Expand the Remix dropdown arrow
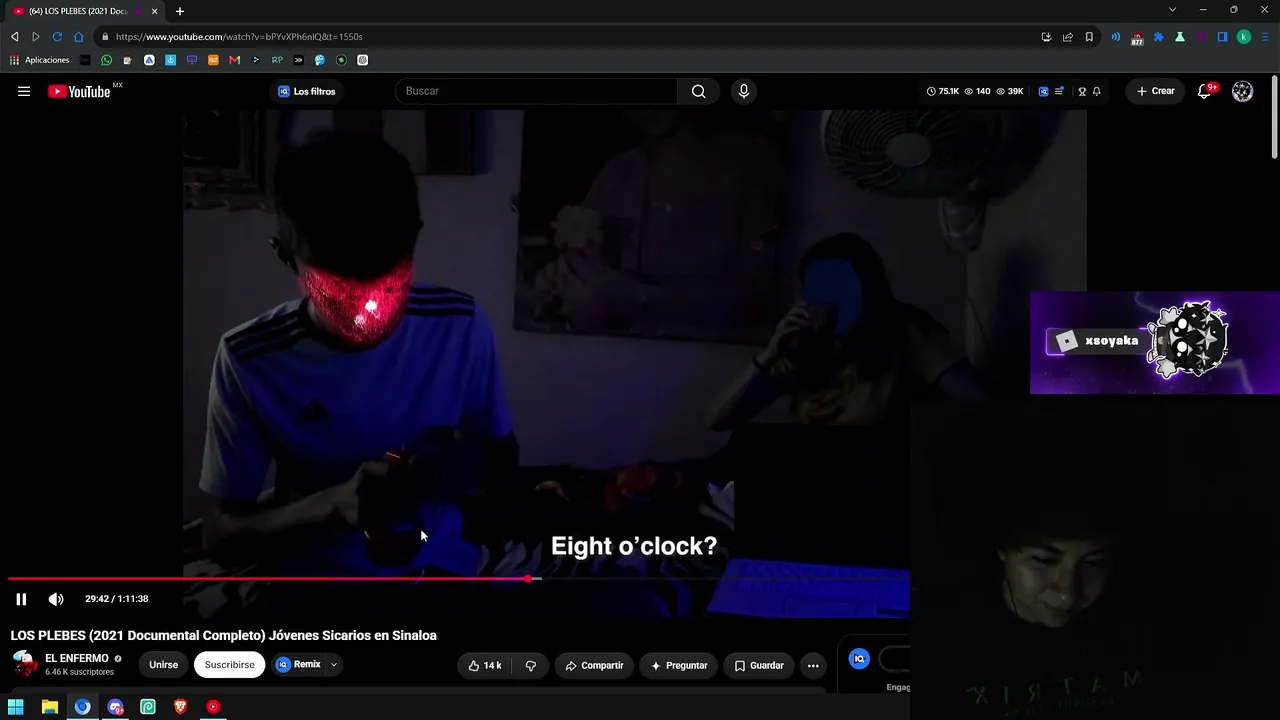This screenshot has height=720, width=1280. (x=334, y=665)
